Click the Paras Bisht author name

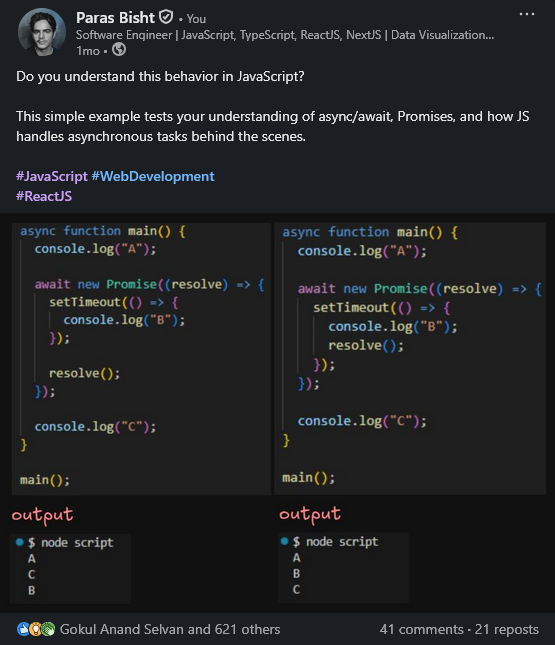pos(115,18)
